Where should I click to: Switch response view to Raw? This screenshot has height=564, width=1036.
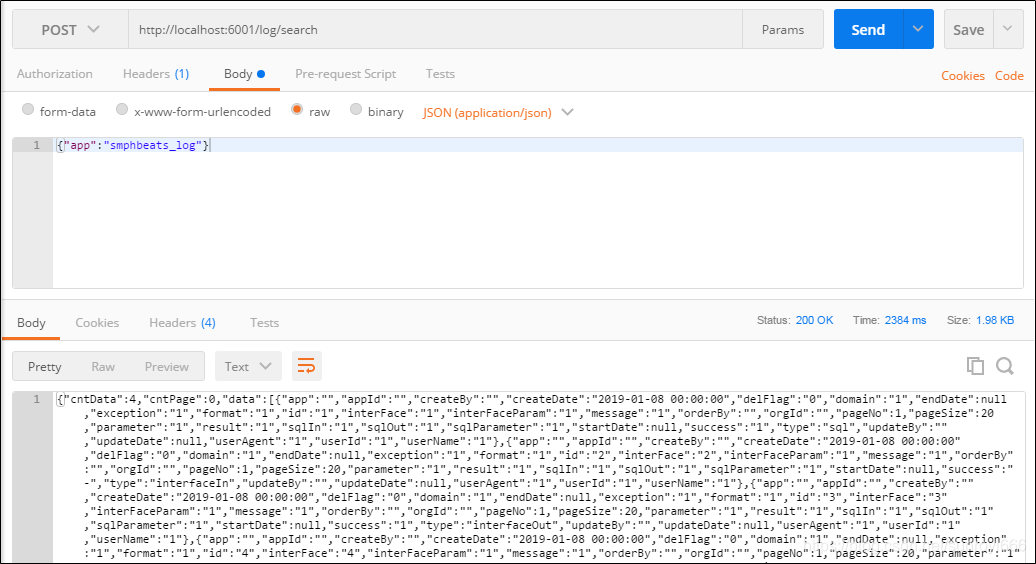coord(103,367)
